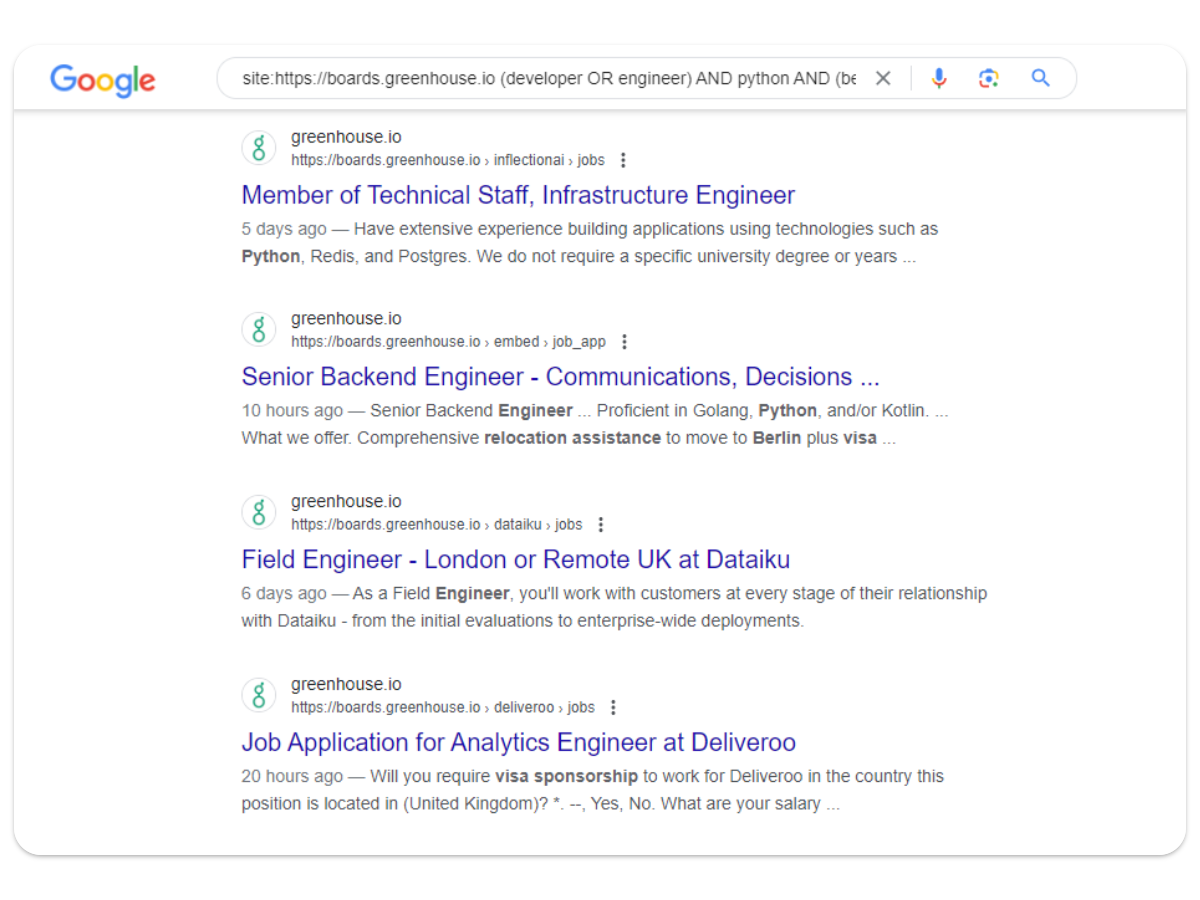Viewport: 1200px width, 900px height.
Task: Open more options for inflectionai result
Action: click(x=624, y=160)
